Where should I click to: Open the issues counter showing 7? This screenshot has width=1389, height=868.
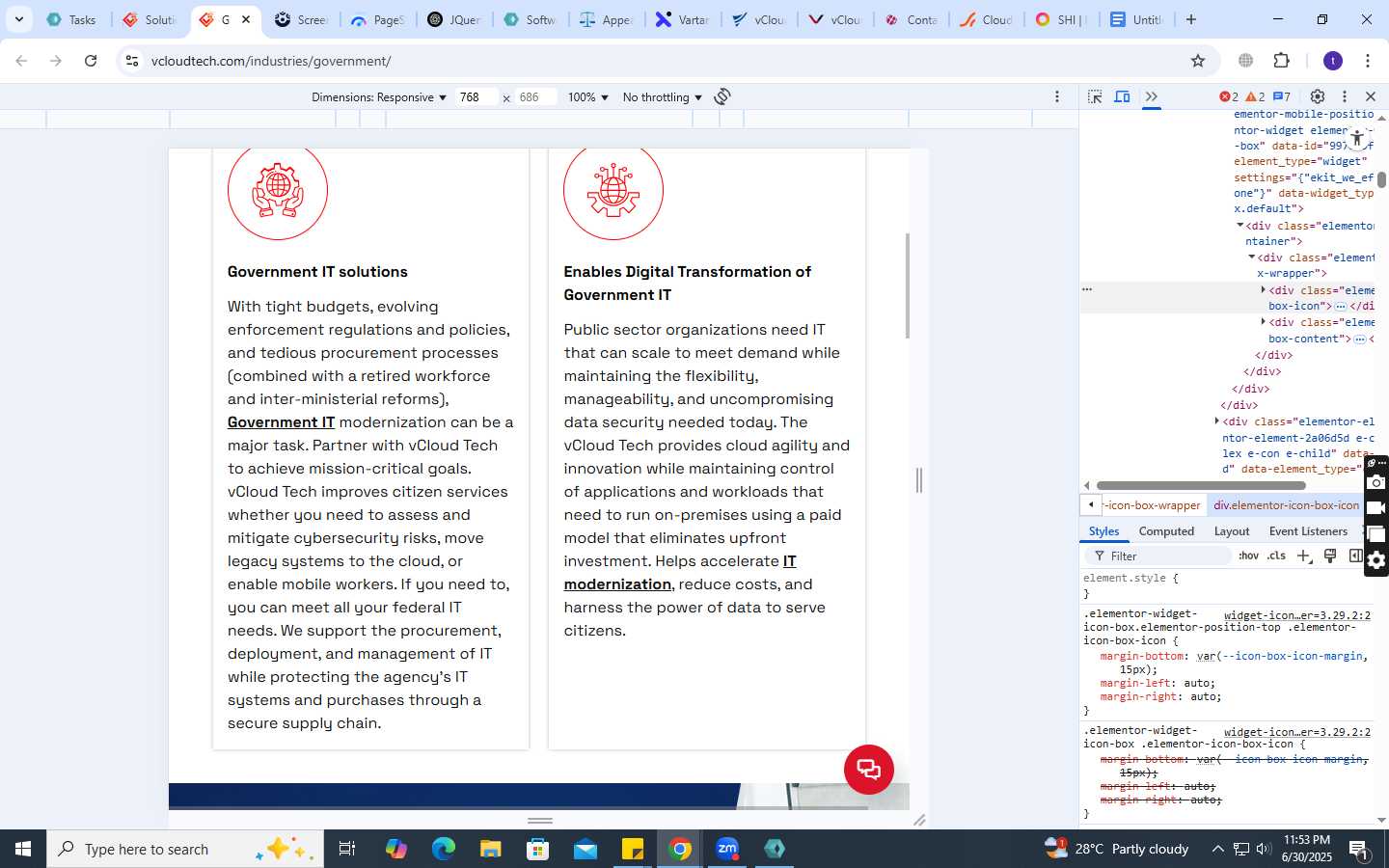click(x=1282, y=96)
